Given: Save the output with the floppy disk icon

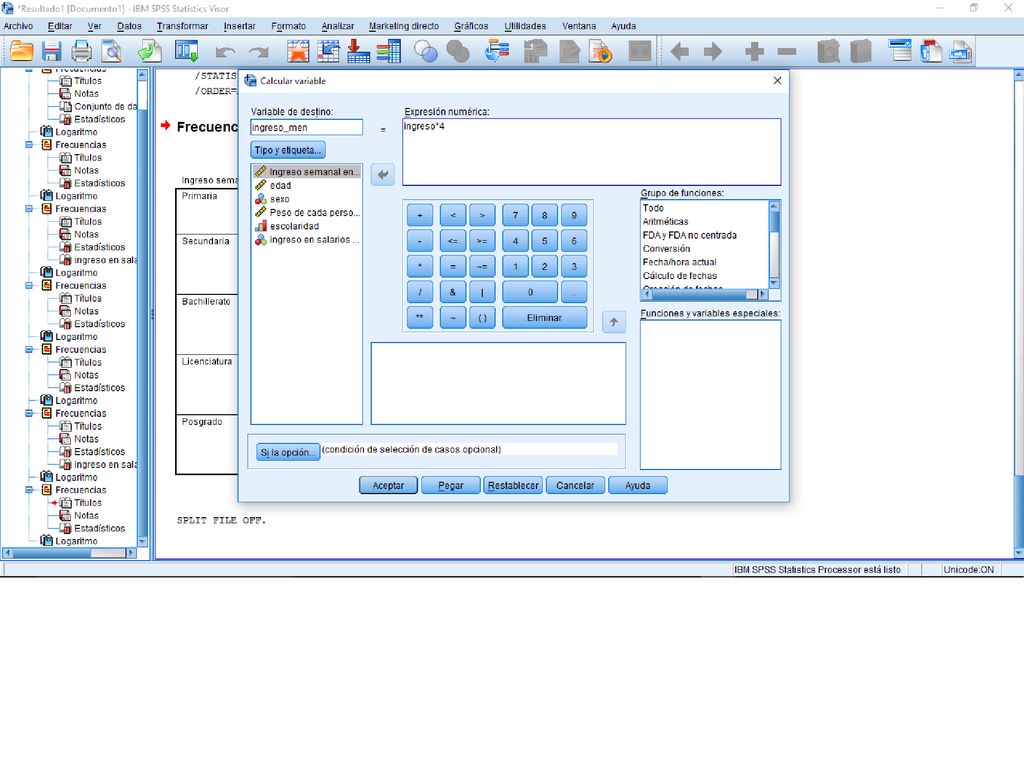Looking at the screenshot, I should [x=52, y=51].
